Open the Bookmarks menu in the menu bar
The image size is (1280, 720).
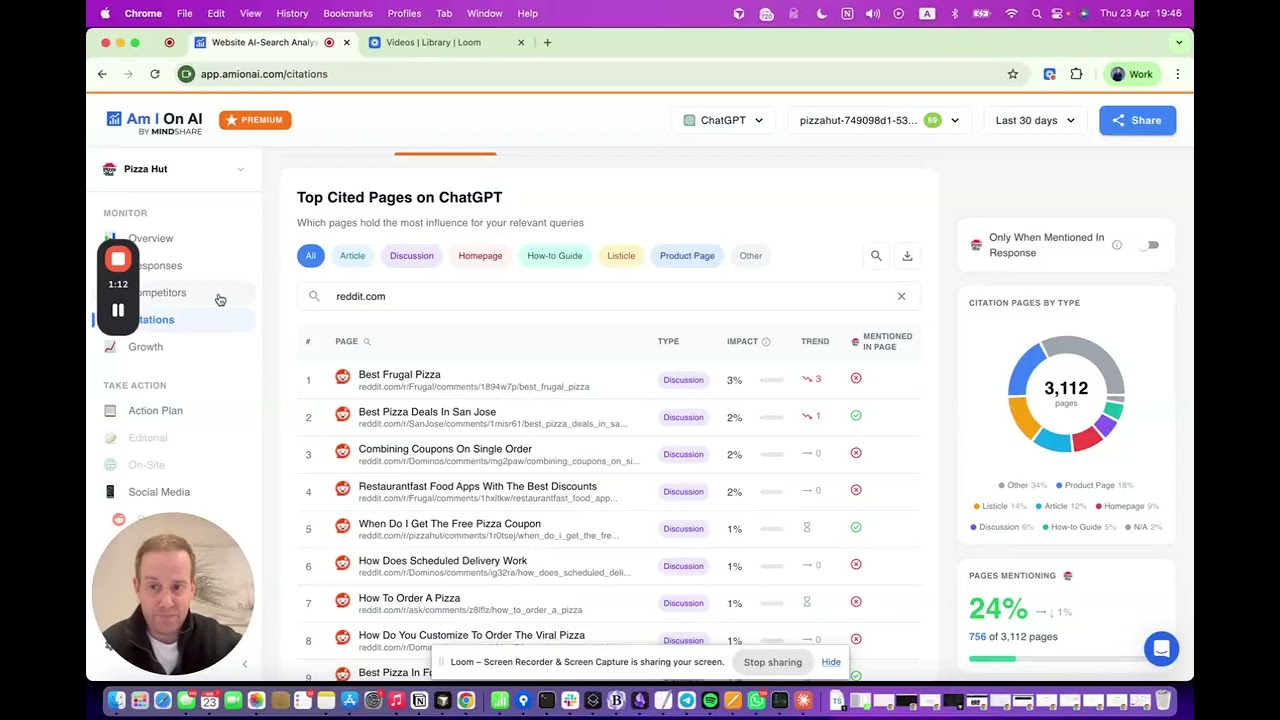point(348,14)
